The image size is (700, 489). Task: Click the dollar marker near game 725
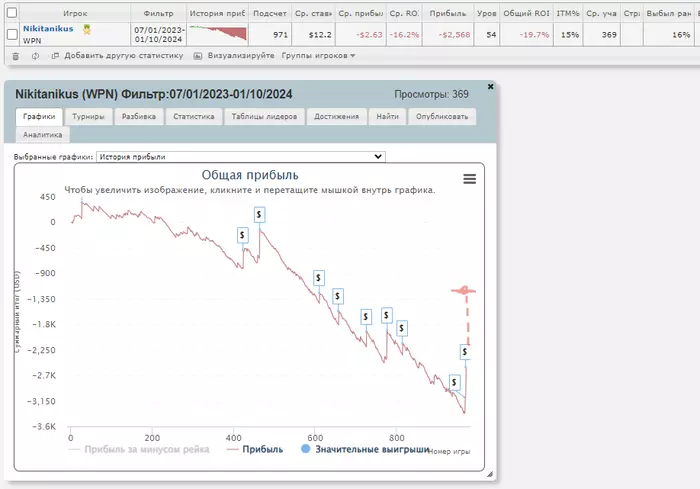point(366,317)
